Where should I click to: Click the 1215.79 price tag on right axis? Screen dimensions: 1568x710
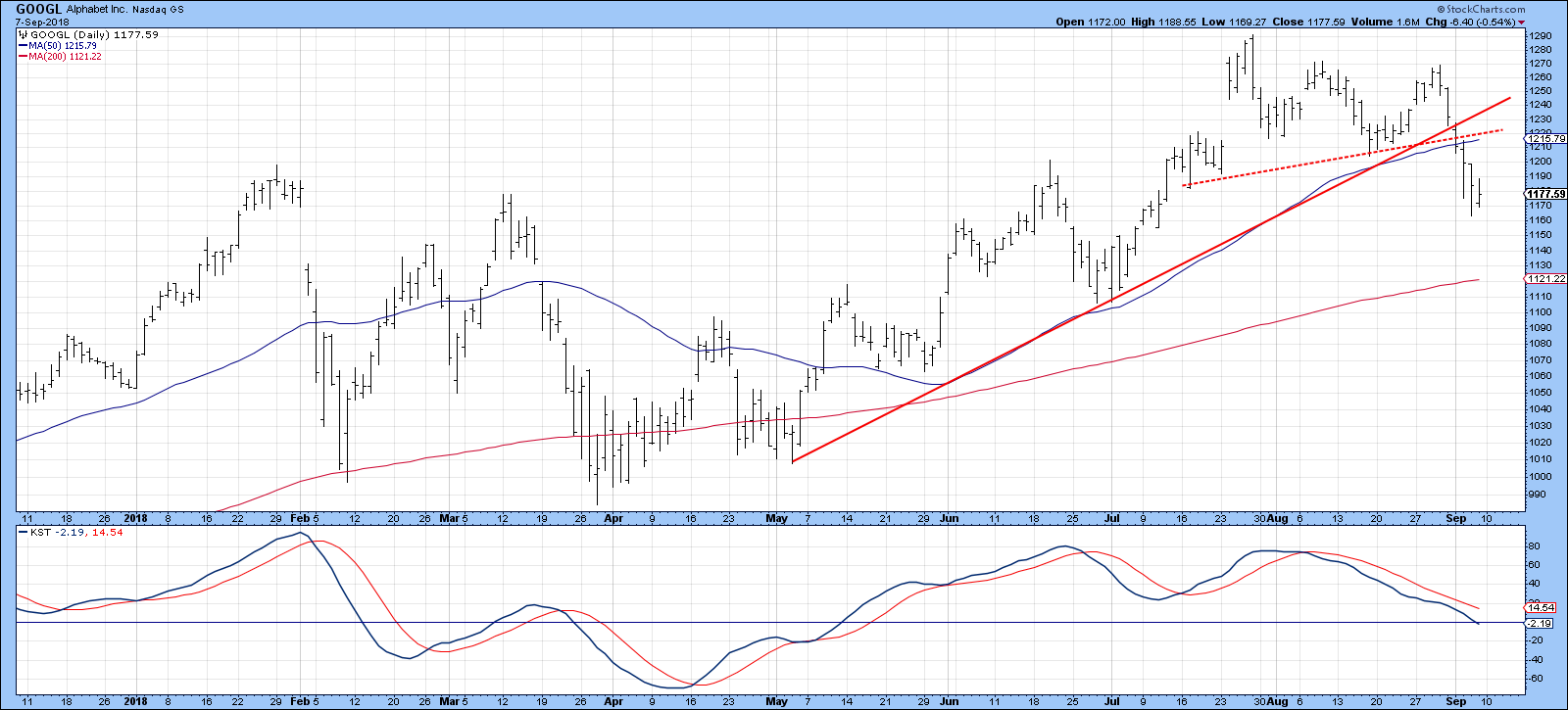coord(1546,139)
